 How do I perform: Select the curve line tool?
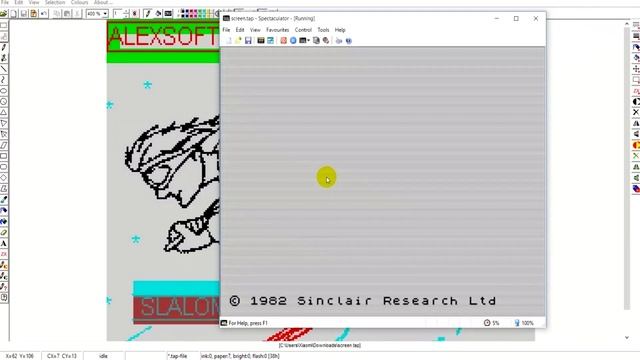(x=4, y=80)
